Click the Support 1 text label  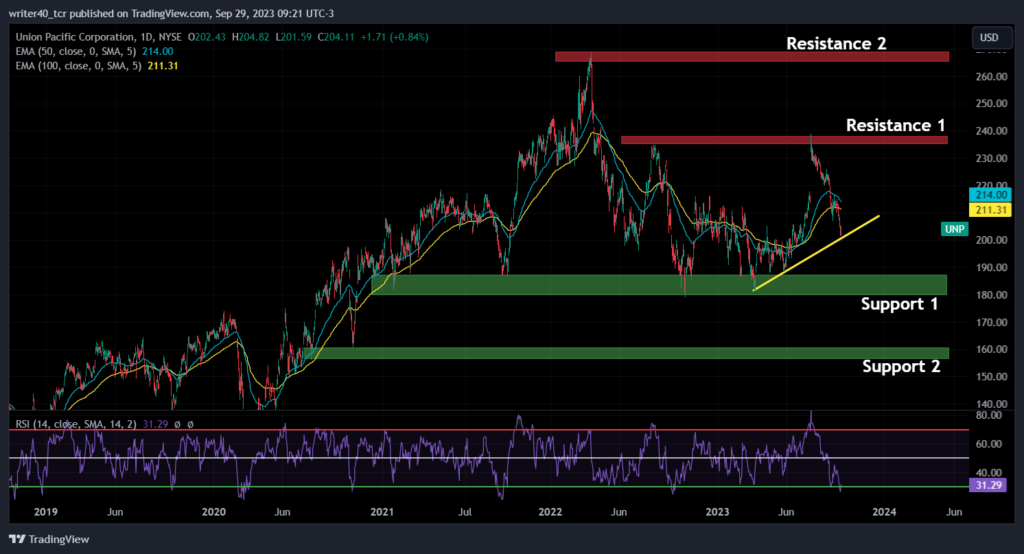pyautogui.click(x=899, y=304)
